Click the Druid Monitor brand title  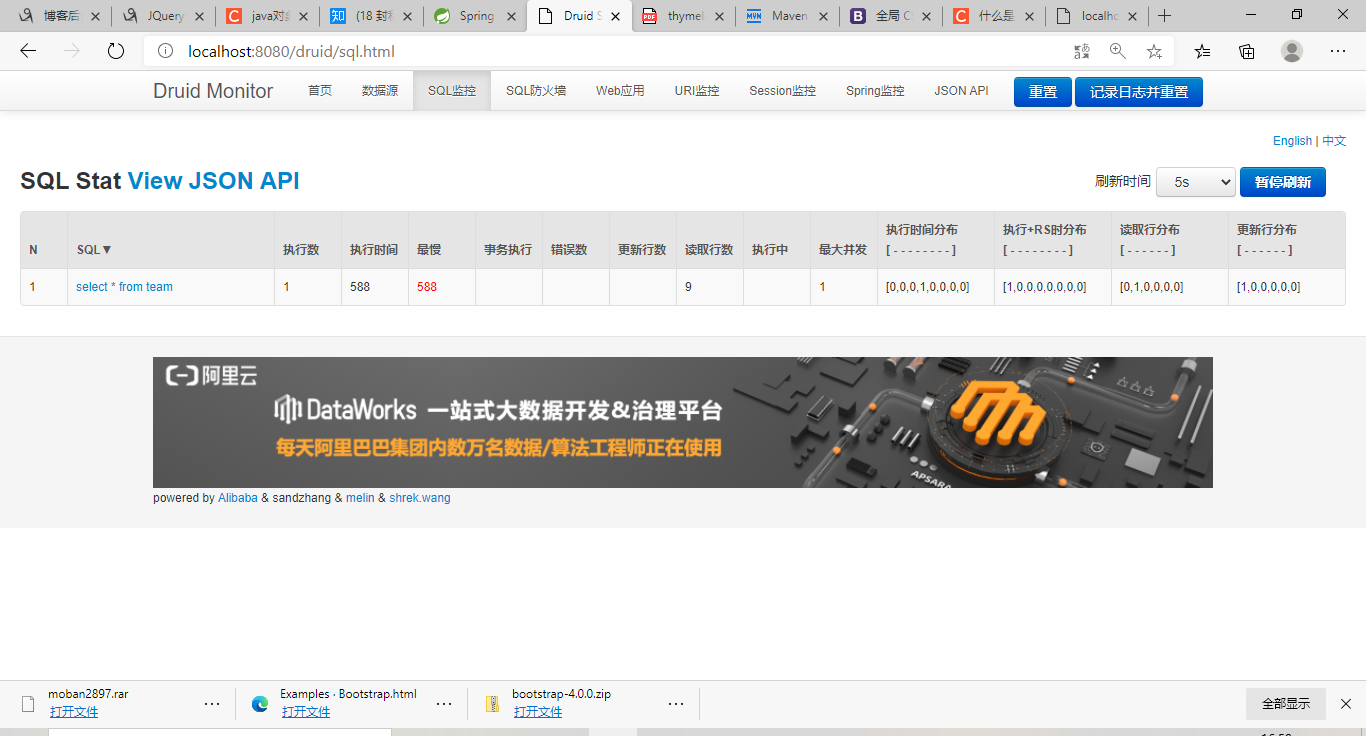213,91
